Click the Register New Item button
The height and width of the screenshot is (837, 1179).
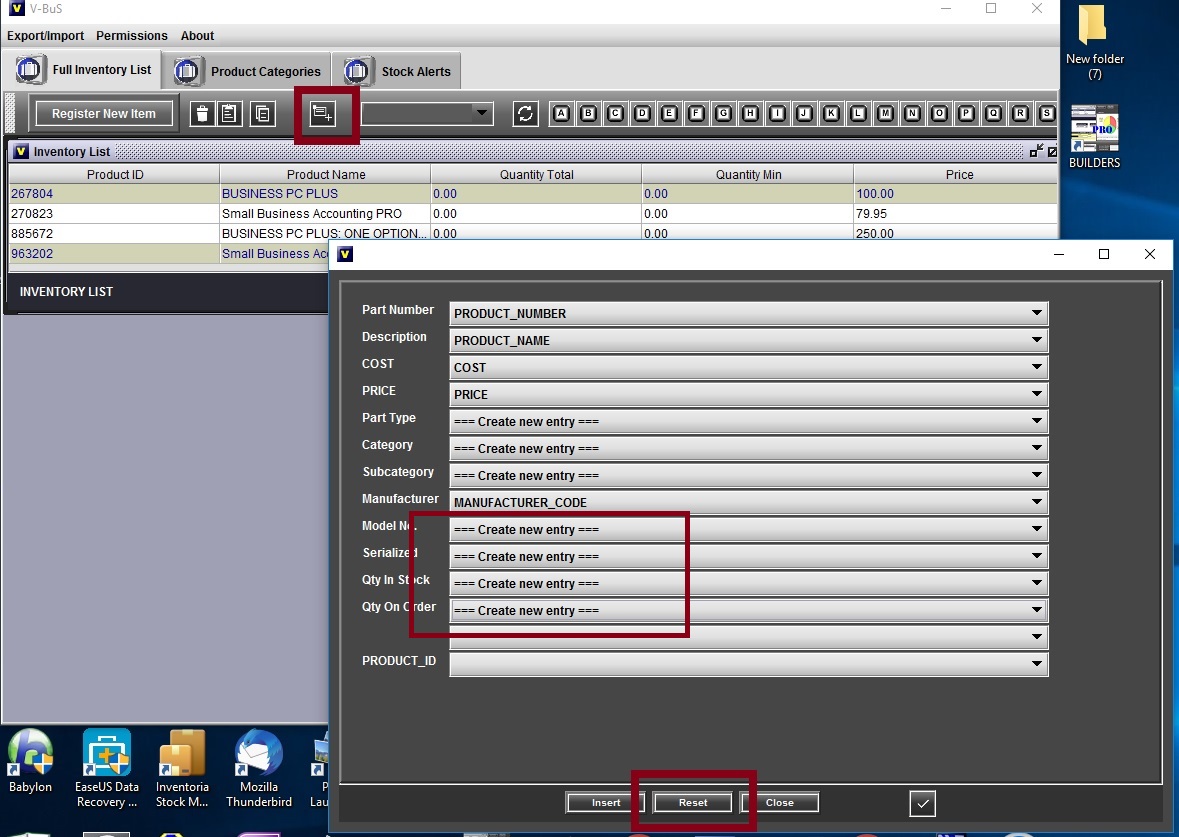(104, 114)
